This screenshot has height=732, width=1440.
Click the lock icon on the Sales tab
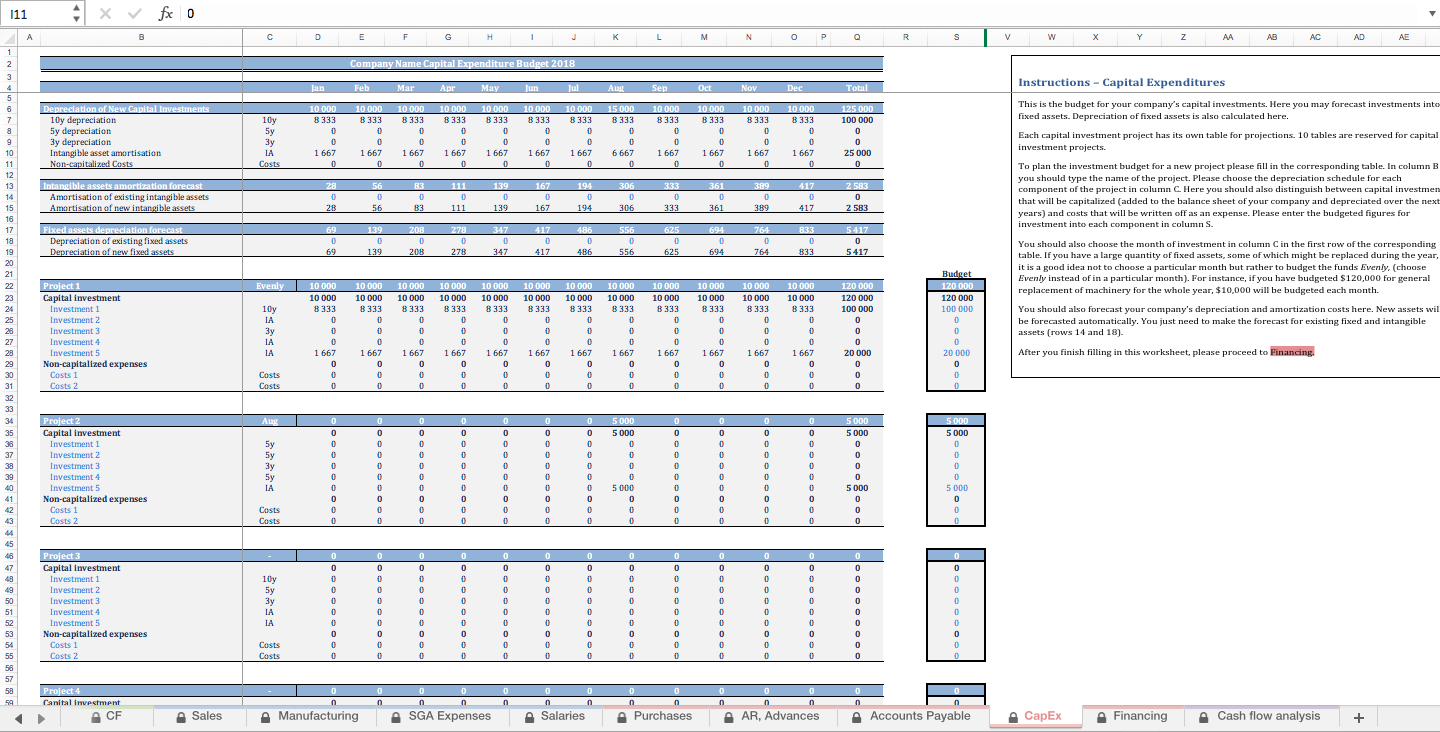[180, 717]
